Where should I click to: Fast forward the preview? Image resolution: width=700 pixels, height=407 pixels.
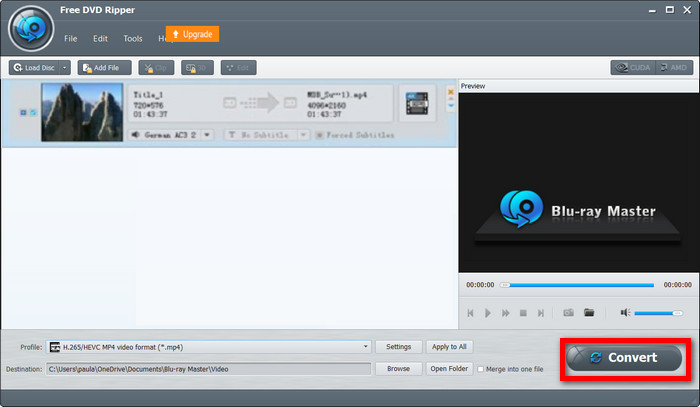[x=505, y=313]
